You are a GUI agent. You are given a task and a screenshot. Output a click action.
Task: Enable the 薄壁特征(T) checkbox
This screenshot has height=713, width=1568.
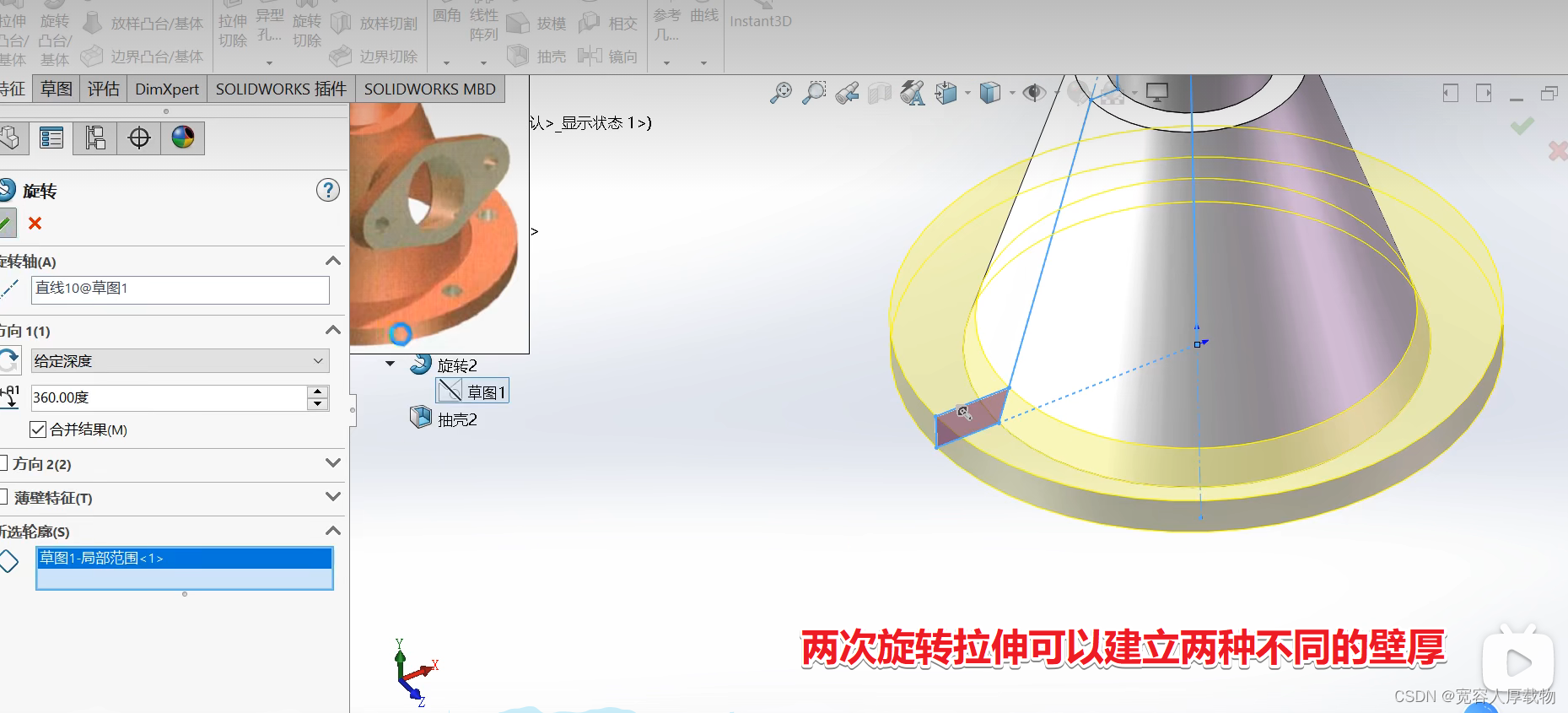click(x=3, y=497)
